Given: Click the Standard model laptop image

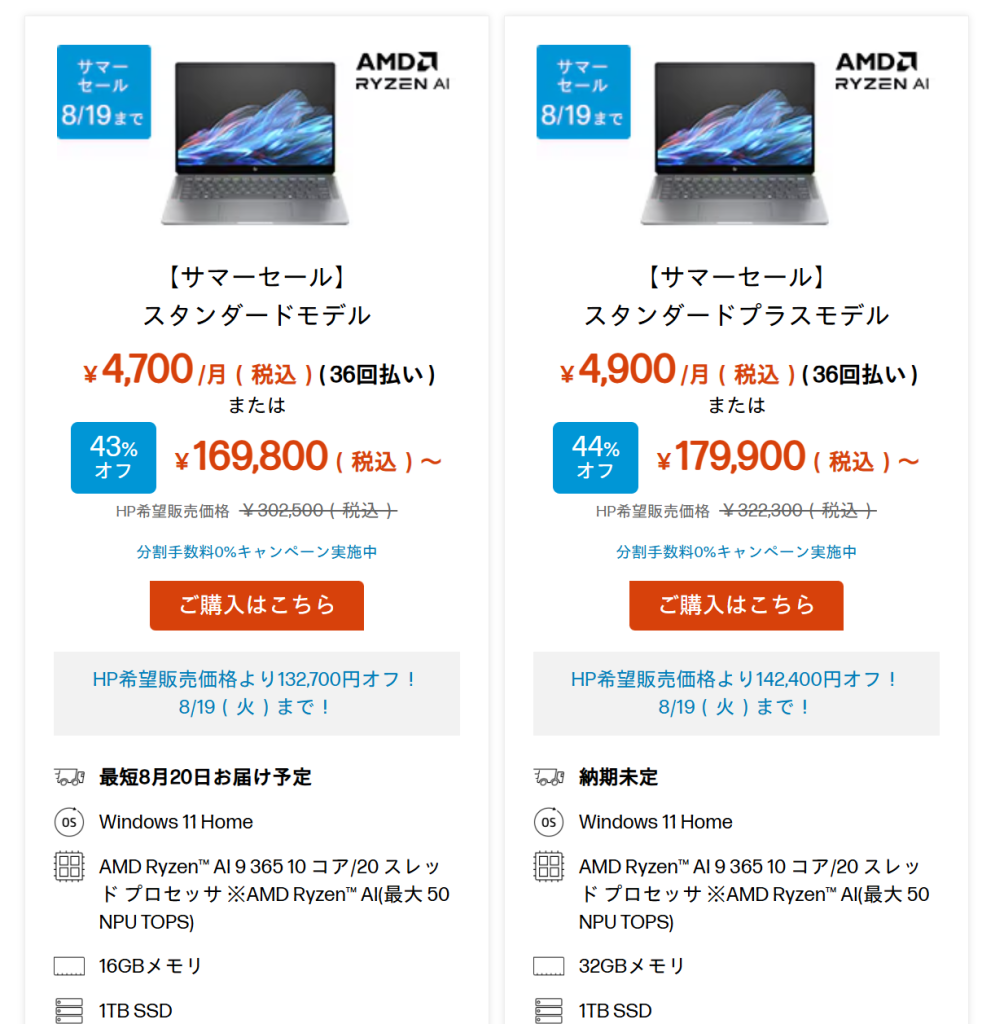Looking at the screenshot, I should point(255,142).
